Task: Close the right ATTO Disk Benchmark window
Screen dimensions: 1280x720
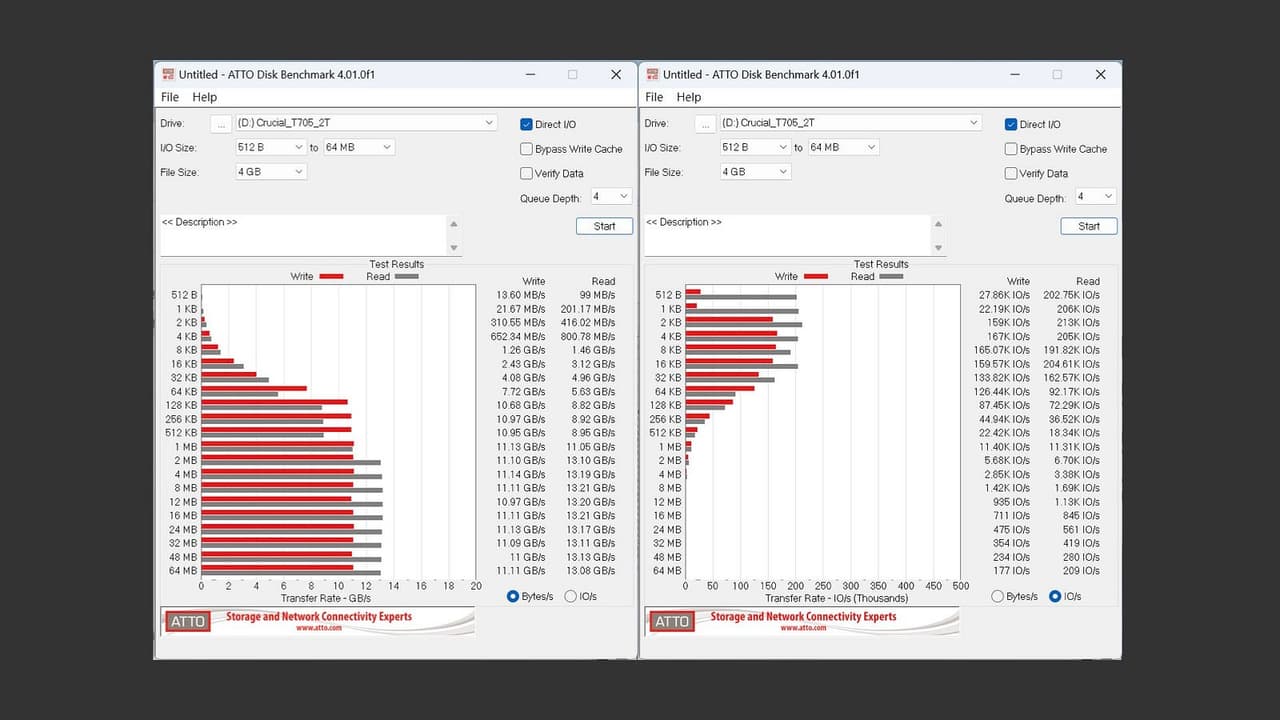Action: (1100, 74)
